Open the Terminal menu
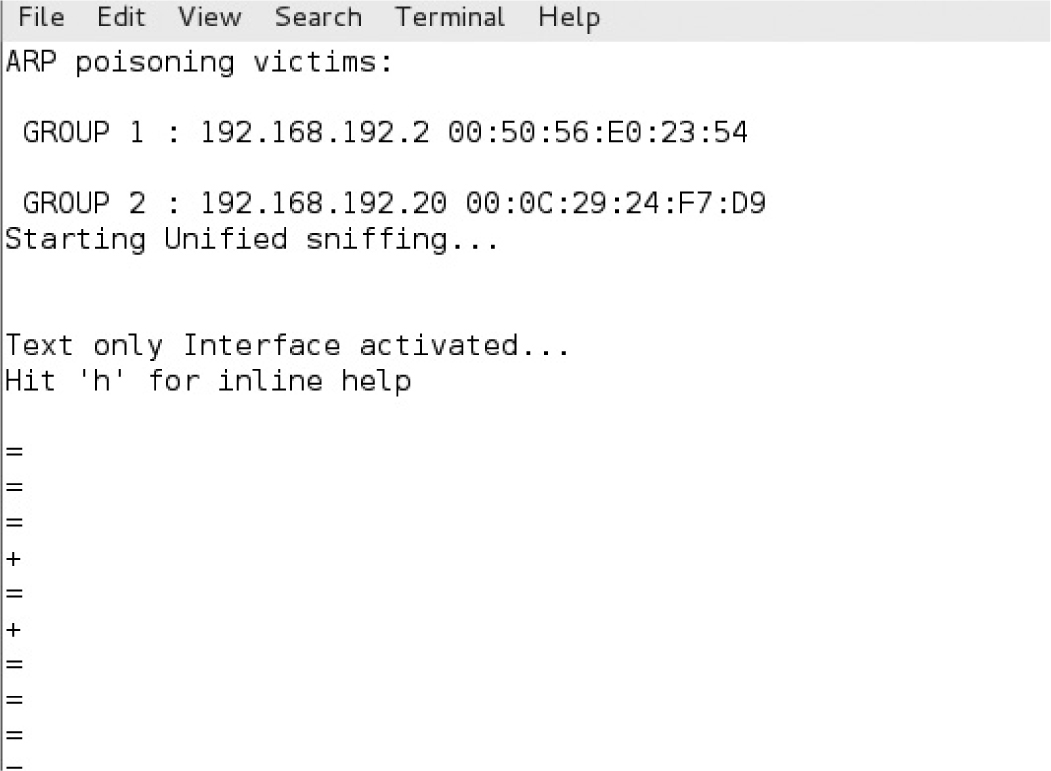 [x=449, y=18]
